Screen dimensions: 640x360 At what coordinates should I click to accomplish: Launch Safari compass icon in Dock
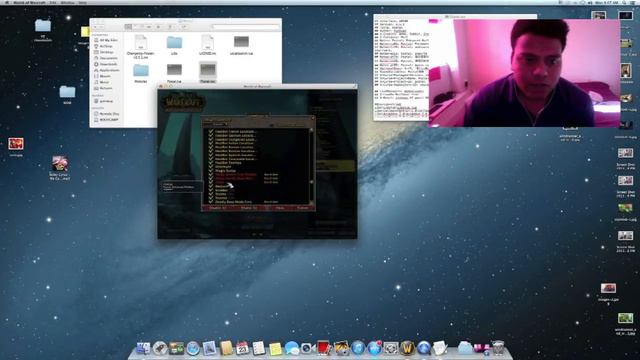click(193, 348)
